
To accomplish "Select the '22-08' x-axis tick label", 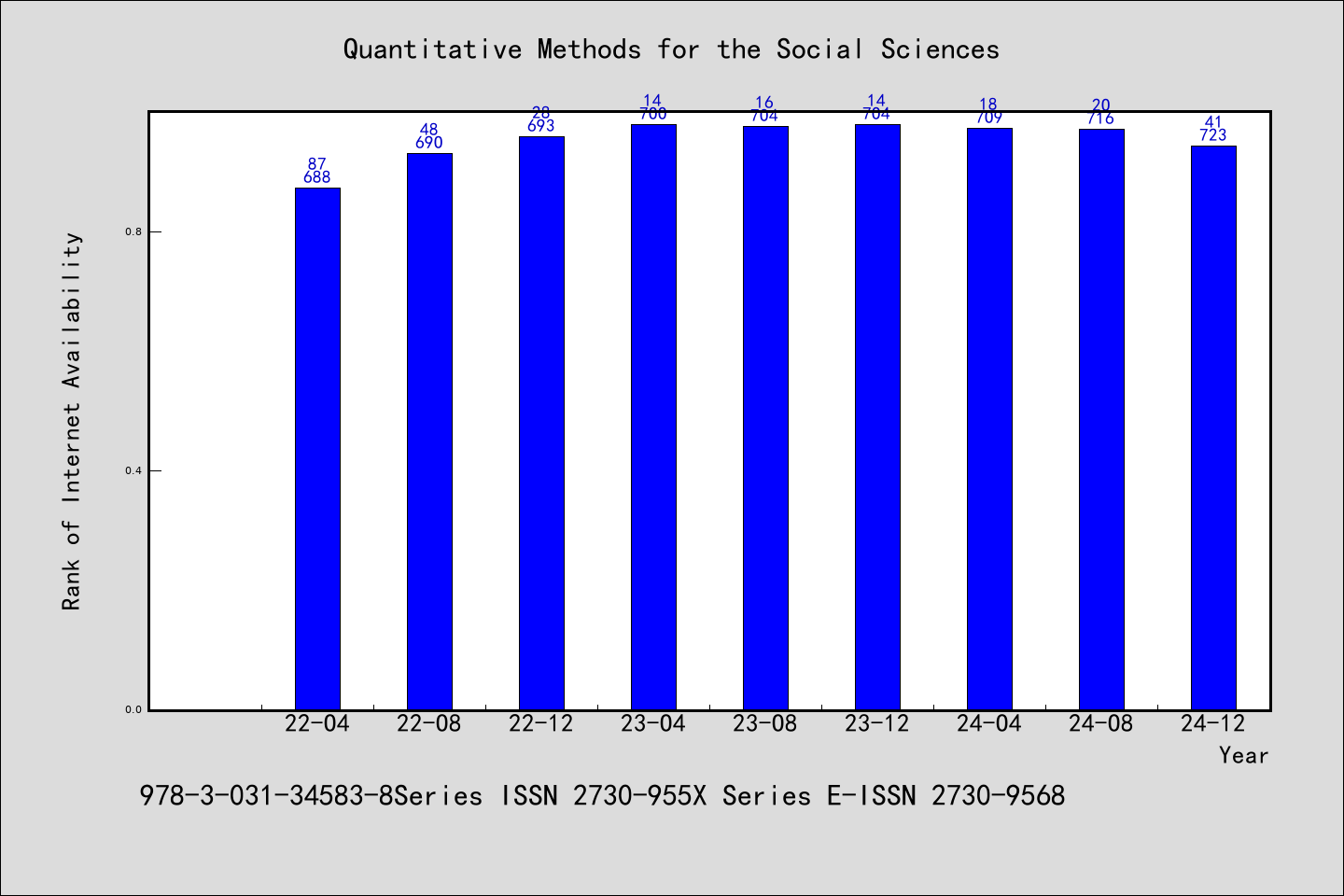I will pos(429,723).
